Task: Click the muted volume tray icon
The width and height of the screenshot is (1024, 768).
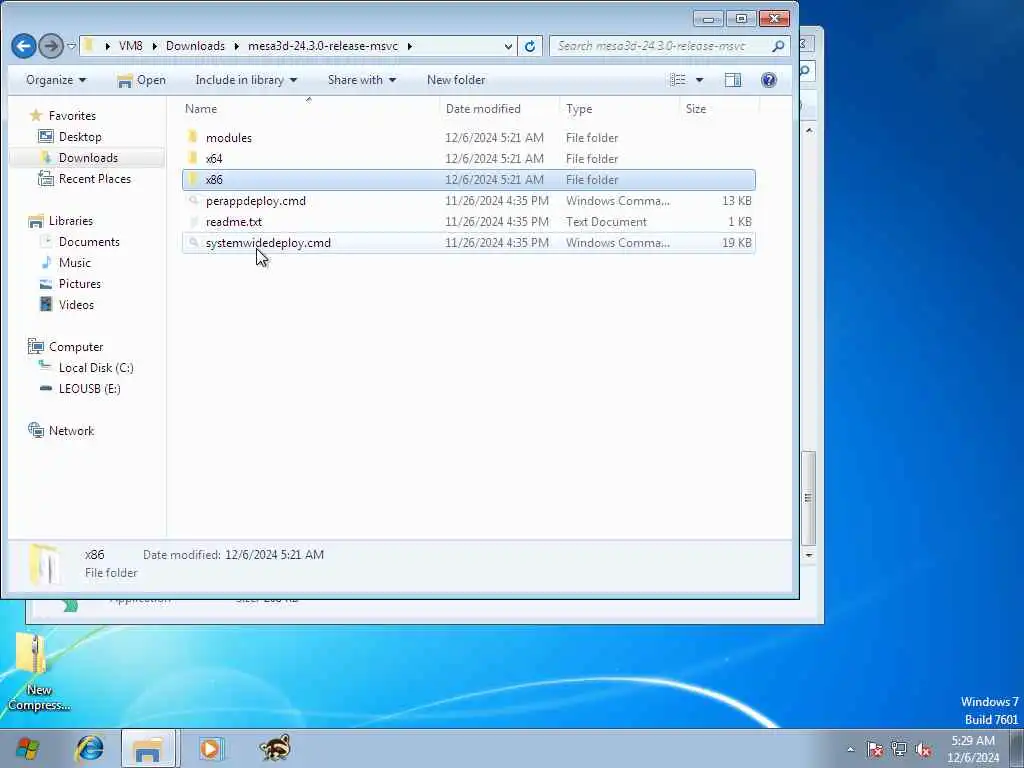Action: click(923, 749)
